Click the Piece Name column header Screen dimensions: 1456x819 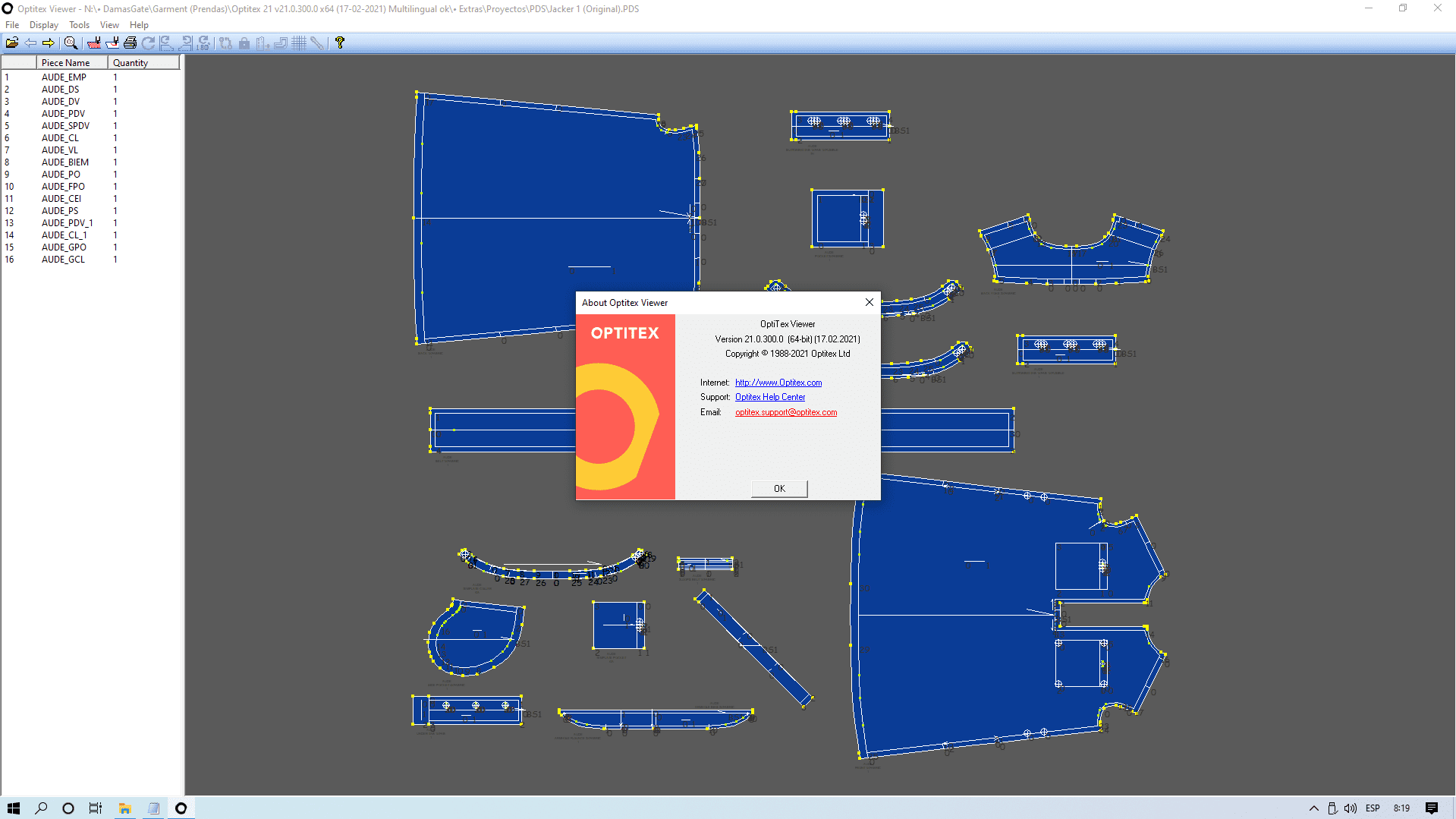coord(66,63)
